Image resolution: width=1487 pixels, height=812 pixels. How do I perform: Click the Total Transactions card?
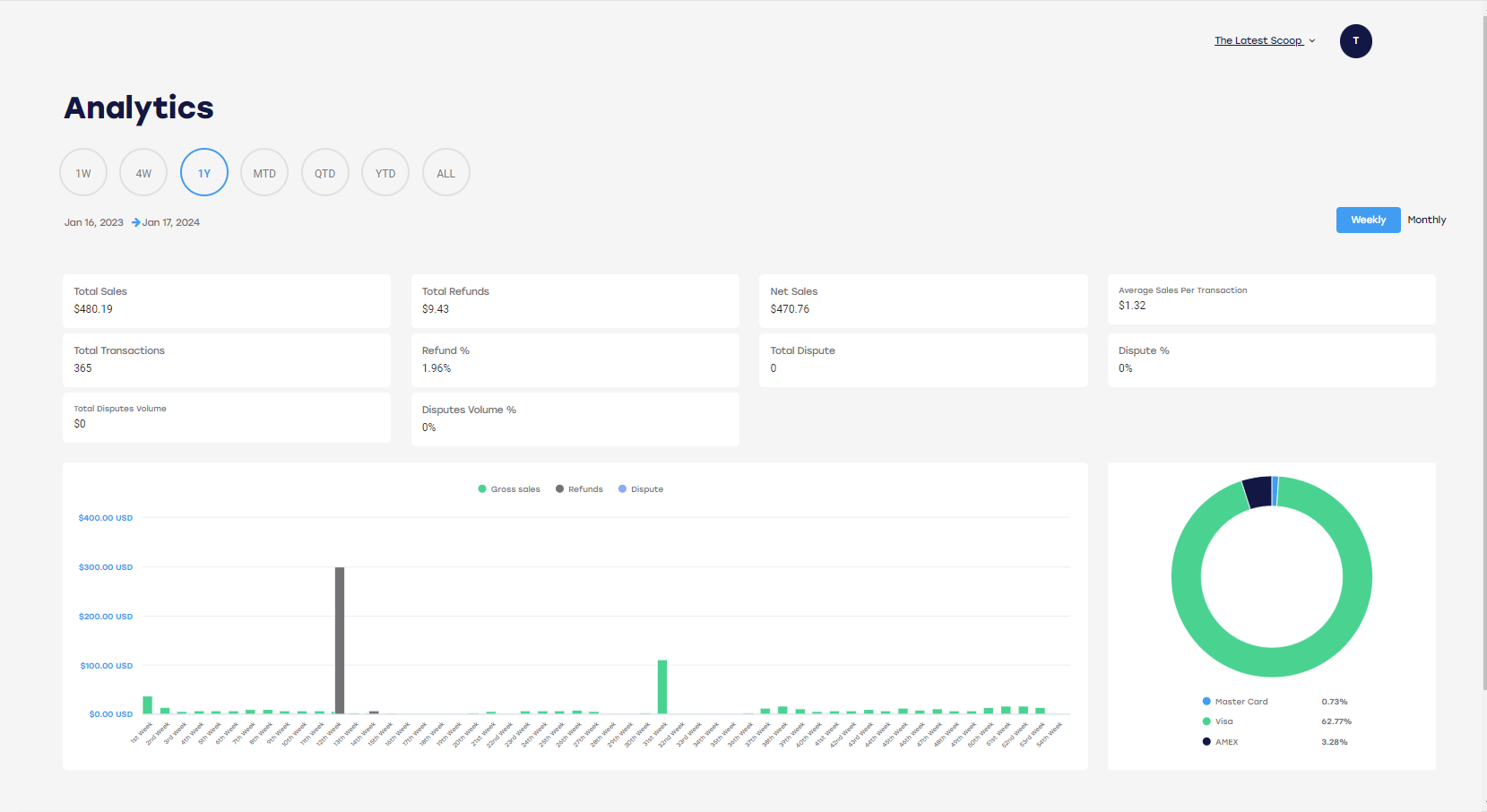pyautogui.click(x=227, y=360)
